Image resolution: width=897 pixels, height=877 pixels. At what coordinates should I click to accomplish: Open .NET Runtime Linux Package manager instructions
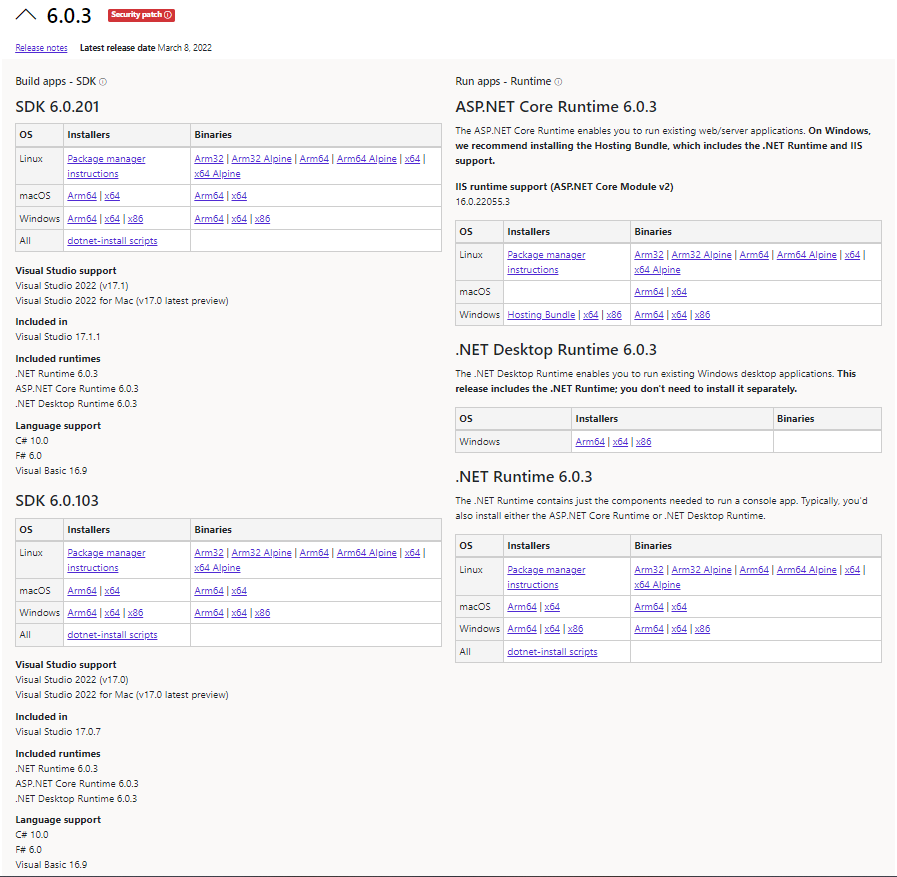click(x=546, y=577)
